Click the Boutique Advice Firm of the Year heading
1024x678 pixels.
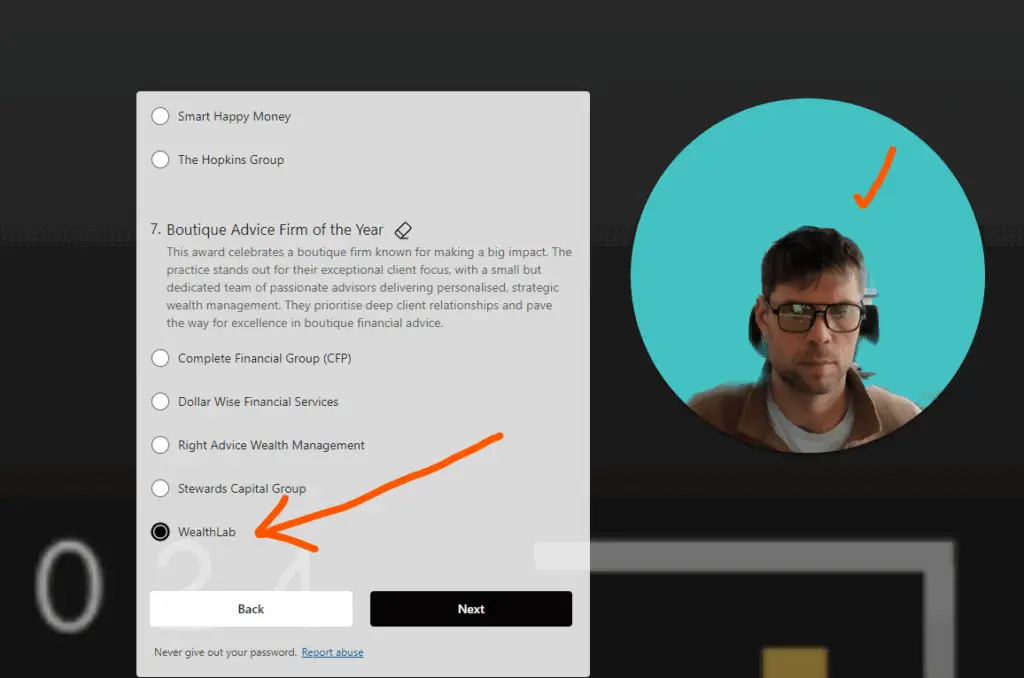pos(274,230)
